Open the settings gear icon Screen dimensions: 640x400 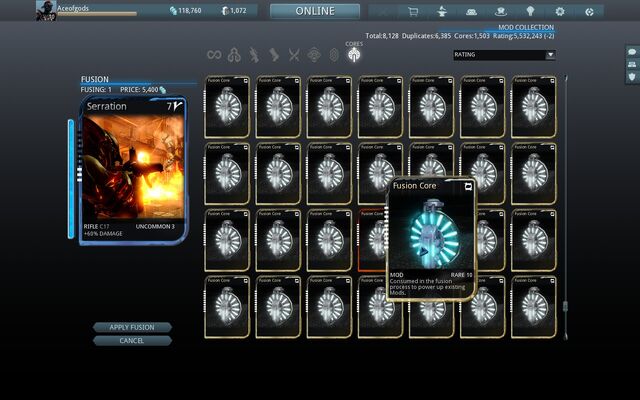point(560,11)
